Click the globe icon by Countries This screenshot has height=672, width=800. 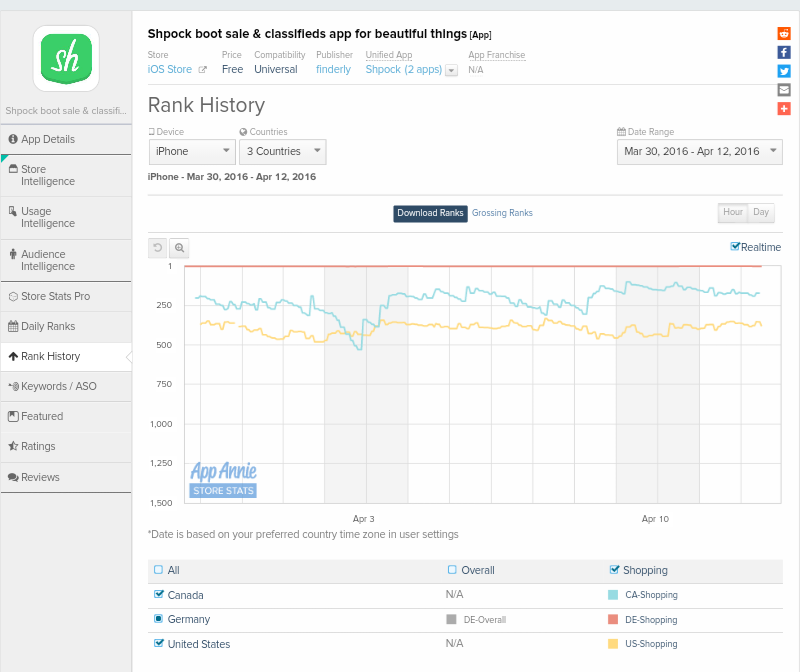tap(243, 132)
